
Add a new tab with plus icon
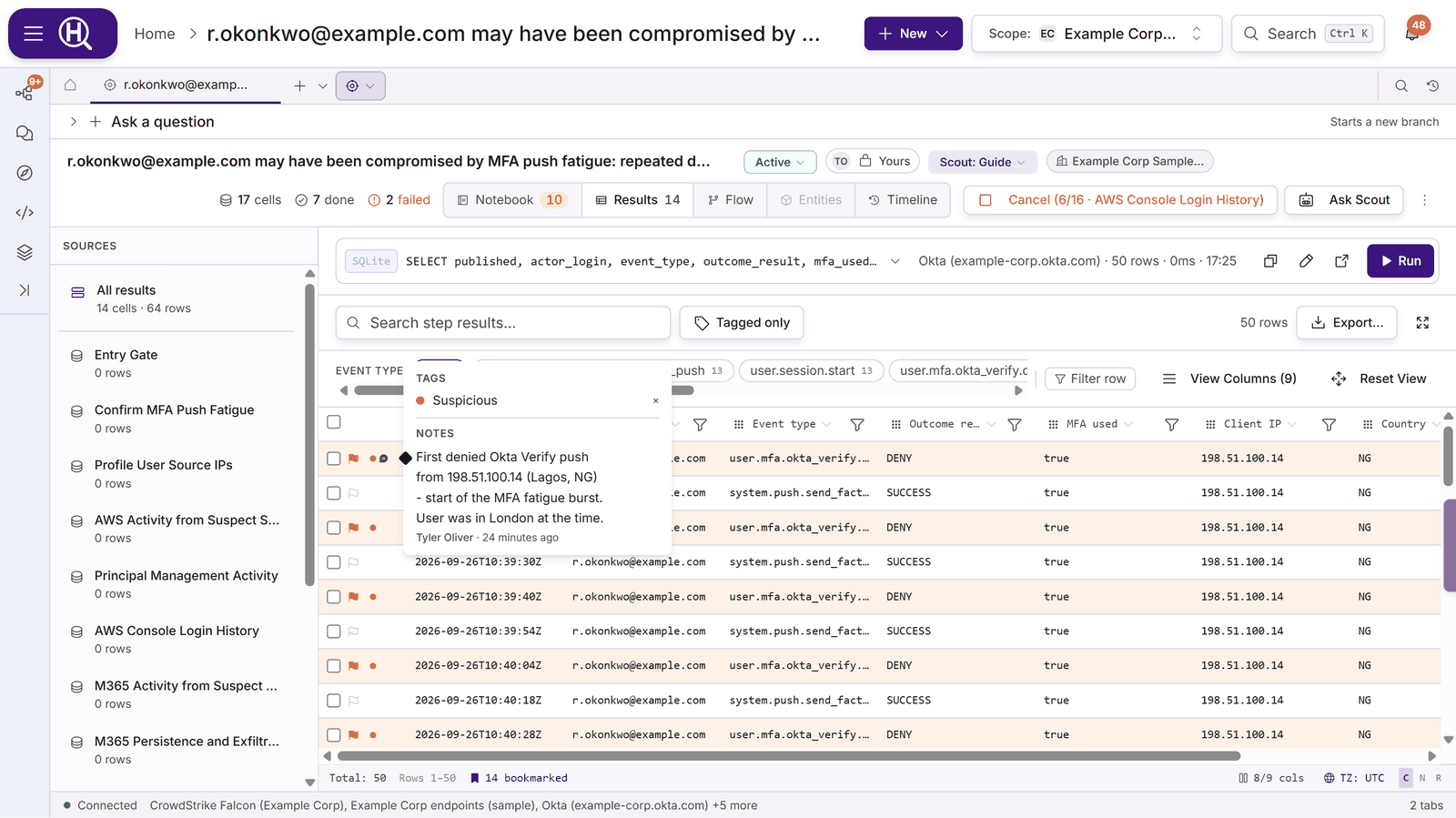(x=299, y=86)
